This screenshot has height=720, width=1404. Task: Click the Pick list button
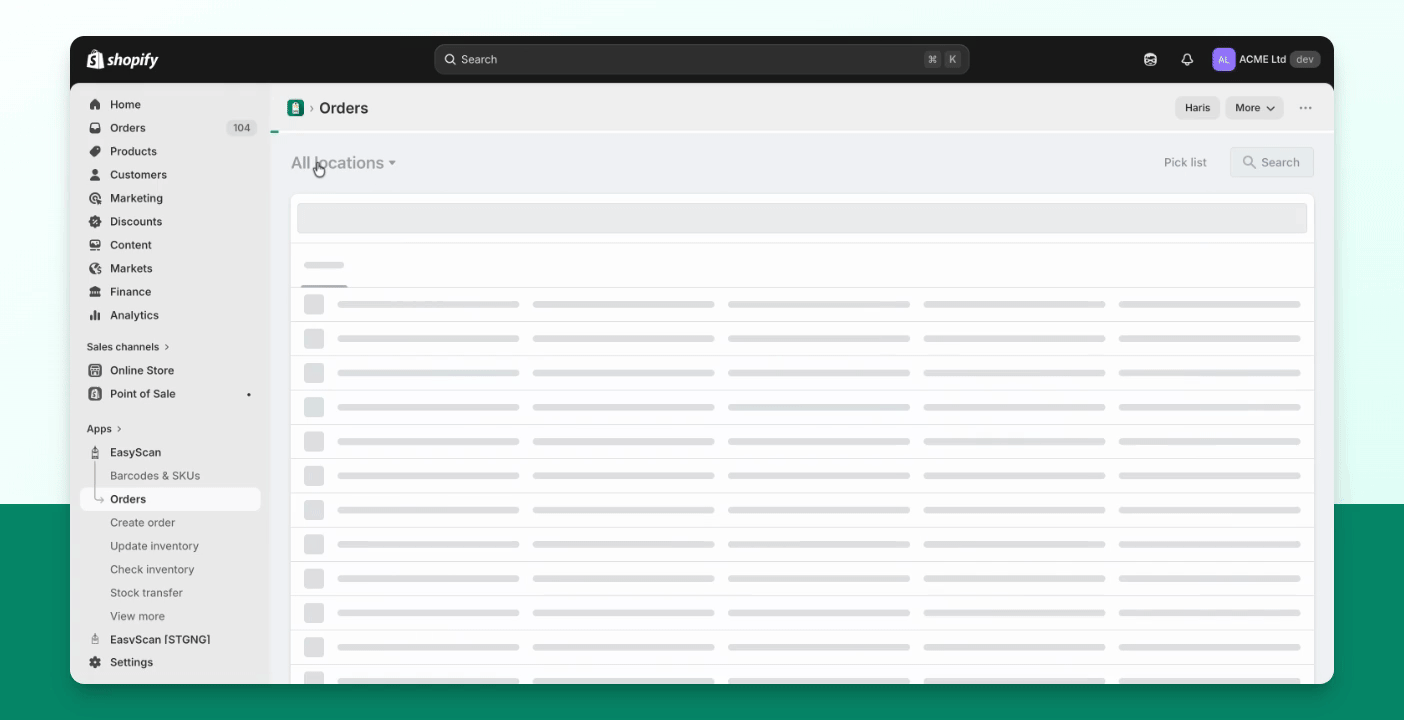pyautogui.click(x=1185, y=162)
